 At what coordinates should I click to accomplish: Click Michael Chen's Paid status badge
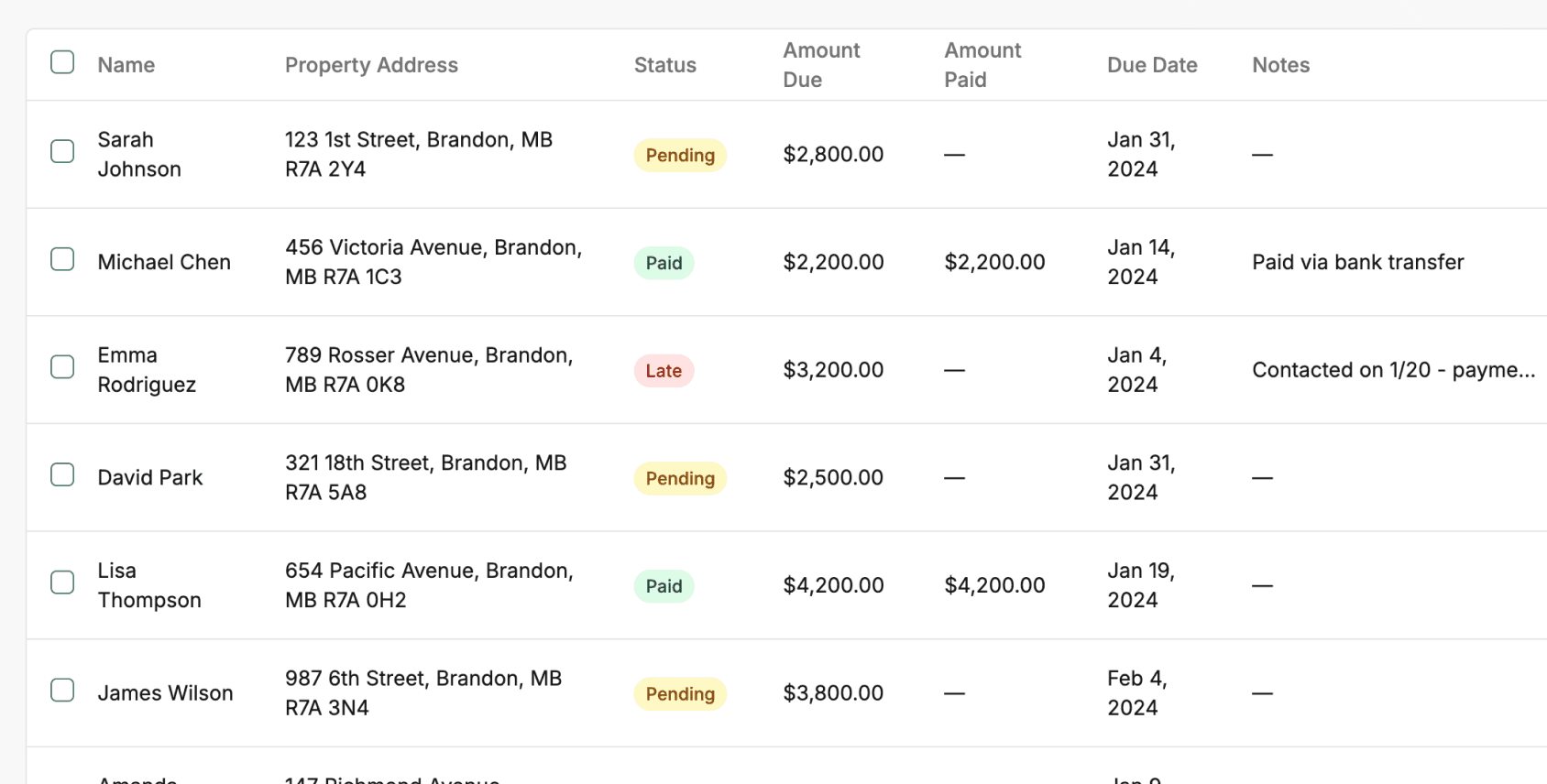coord(664,264)
